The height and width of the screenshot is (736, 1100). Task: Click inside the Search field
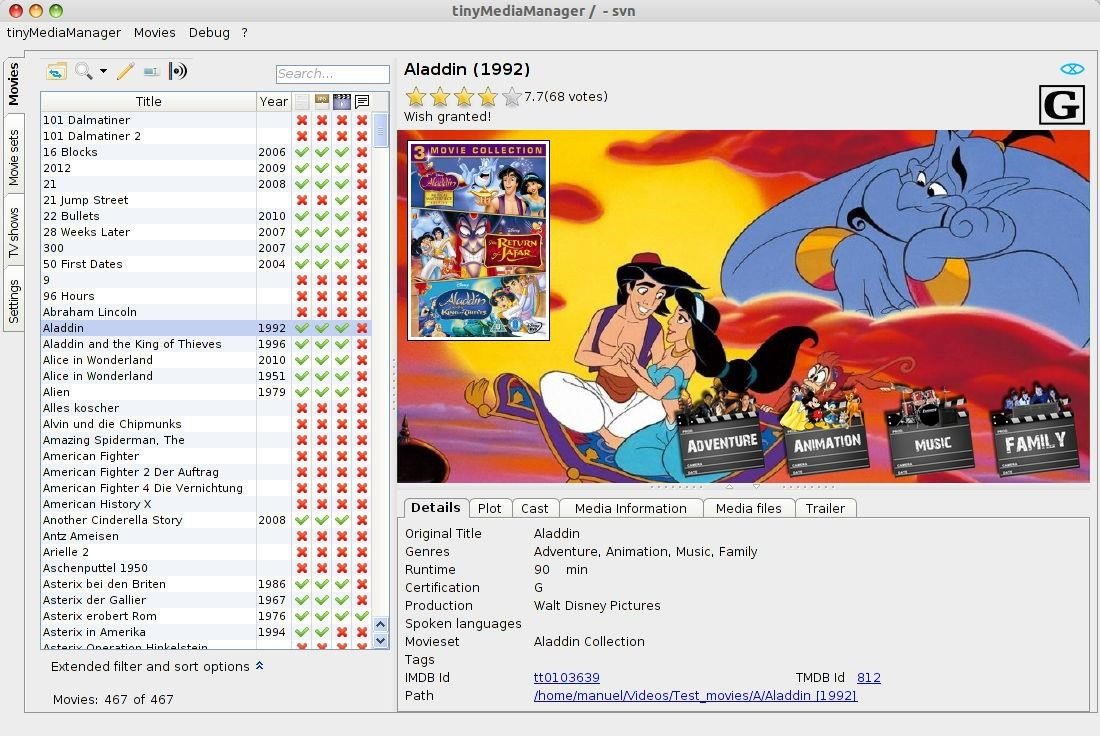point(333,74)
